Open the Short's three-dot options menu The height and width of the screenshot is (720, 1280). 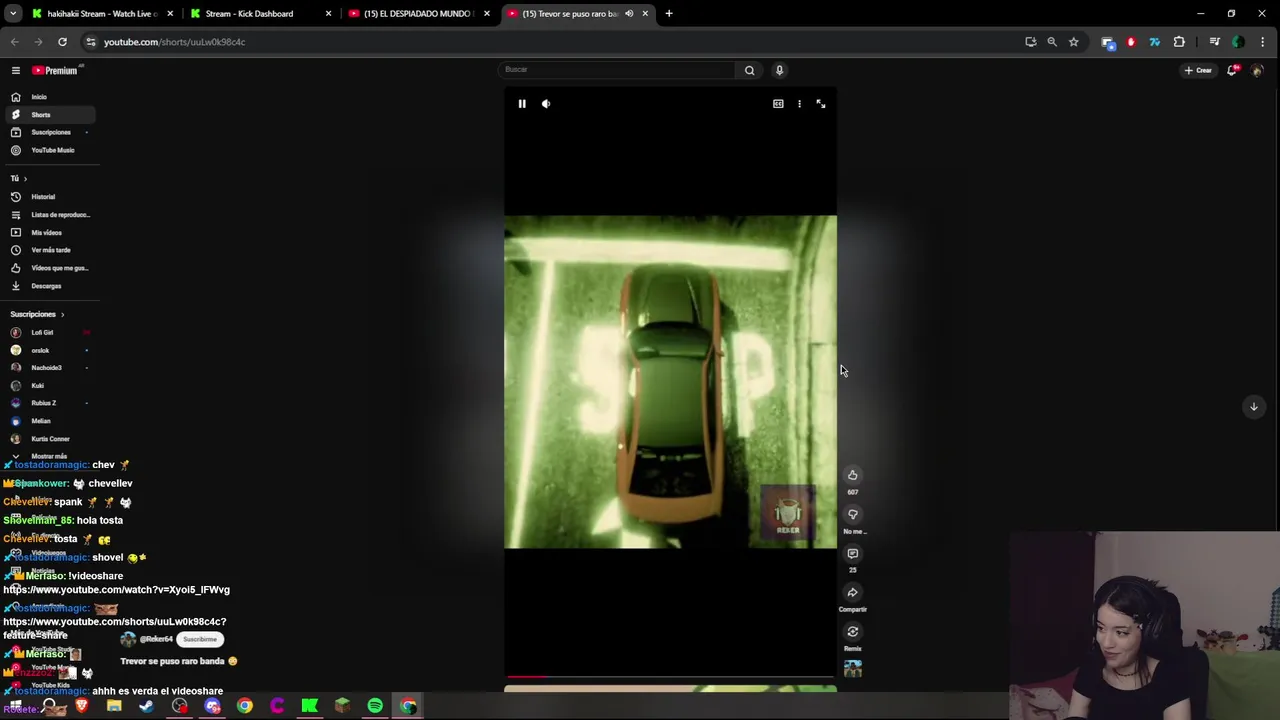click(799, 104)
